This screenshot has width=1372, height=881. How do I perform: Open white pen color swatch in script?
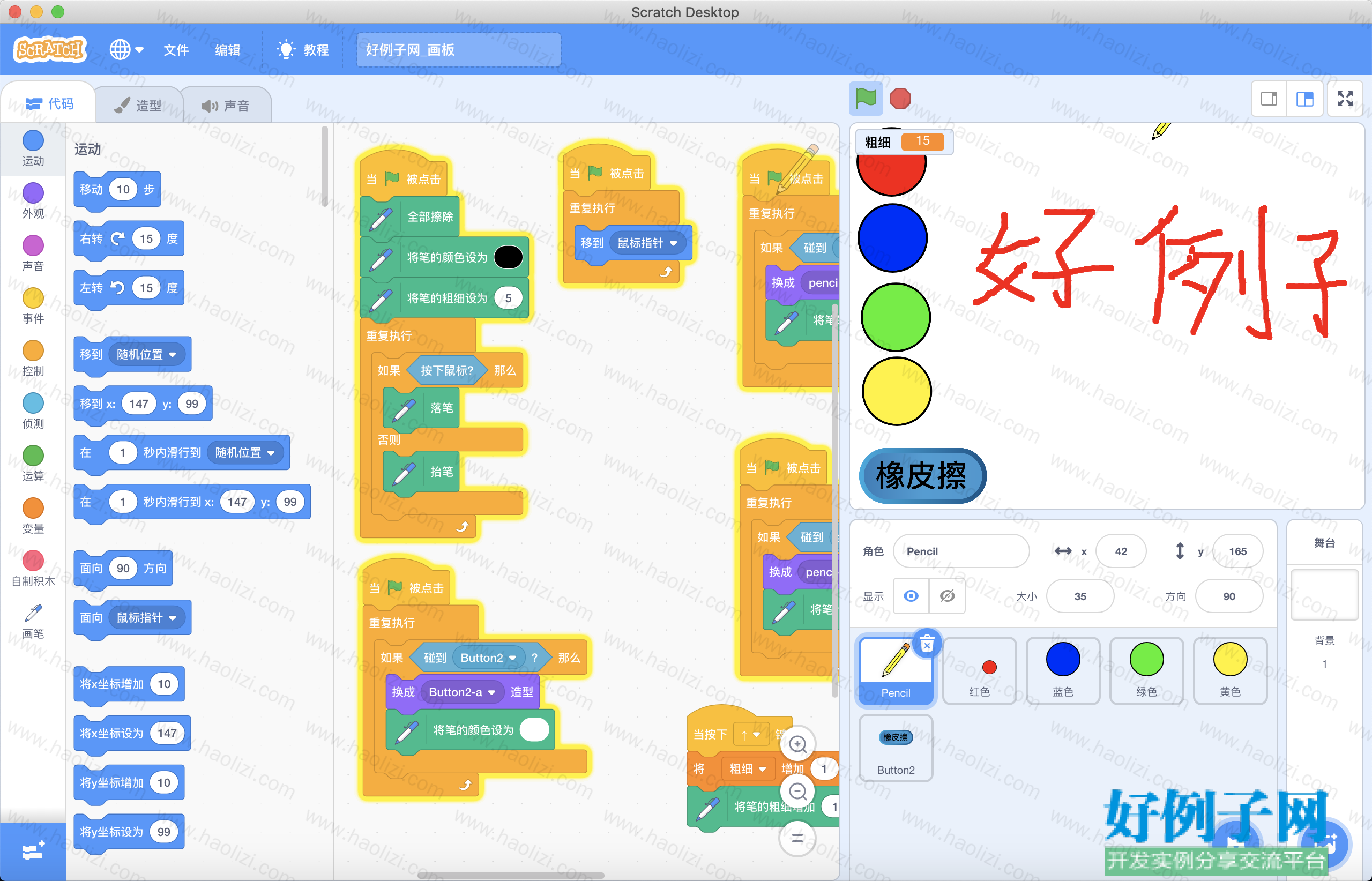[x=534, y=730]
